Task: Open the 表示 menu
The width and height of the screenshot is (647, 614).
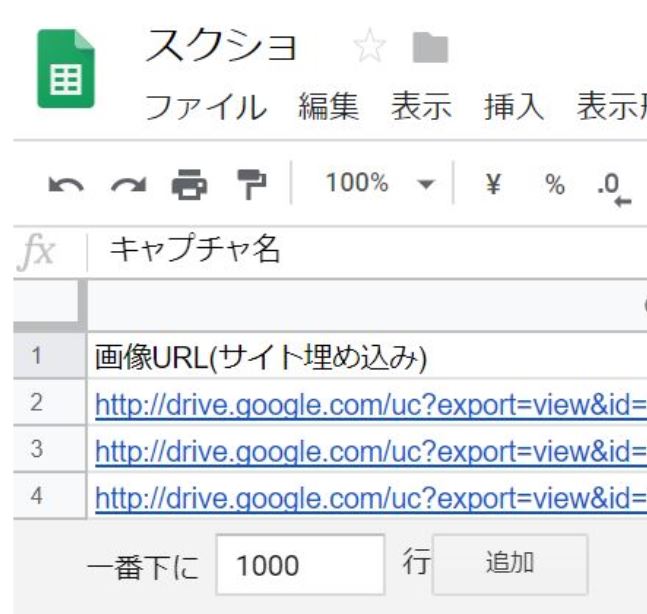Action: 419,106
